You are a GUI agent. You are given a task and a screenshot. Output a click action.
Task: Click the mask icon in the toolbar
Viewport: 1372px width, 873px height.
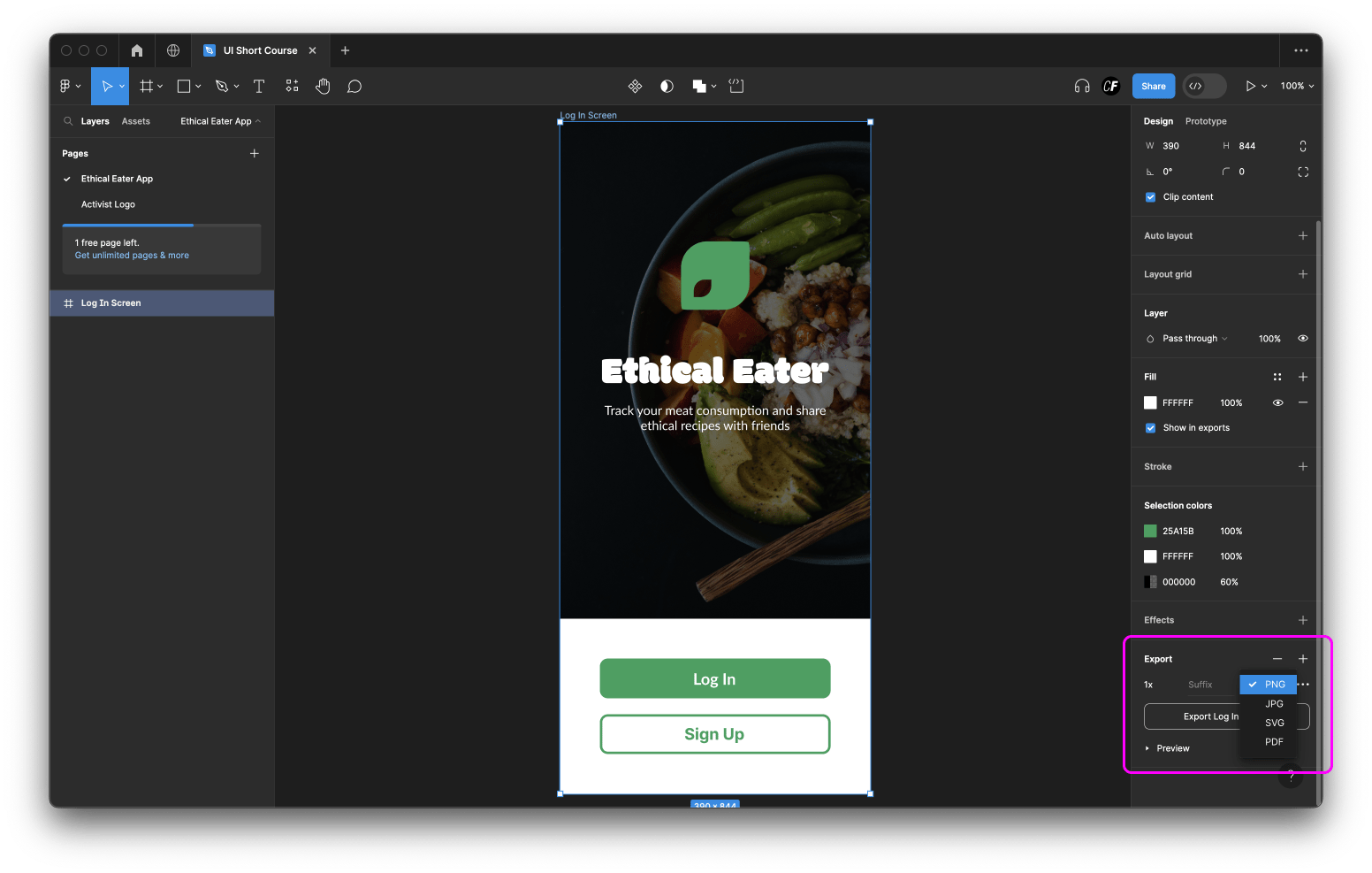click(667, 86)
